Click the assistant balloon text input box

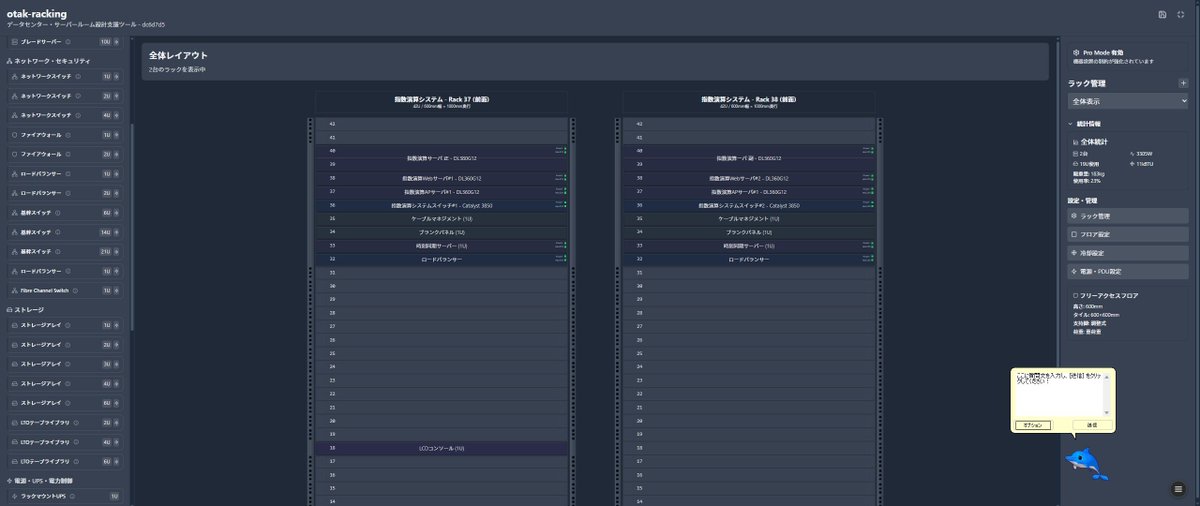(1059, 395)
